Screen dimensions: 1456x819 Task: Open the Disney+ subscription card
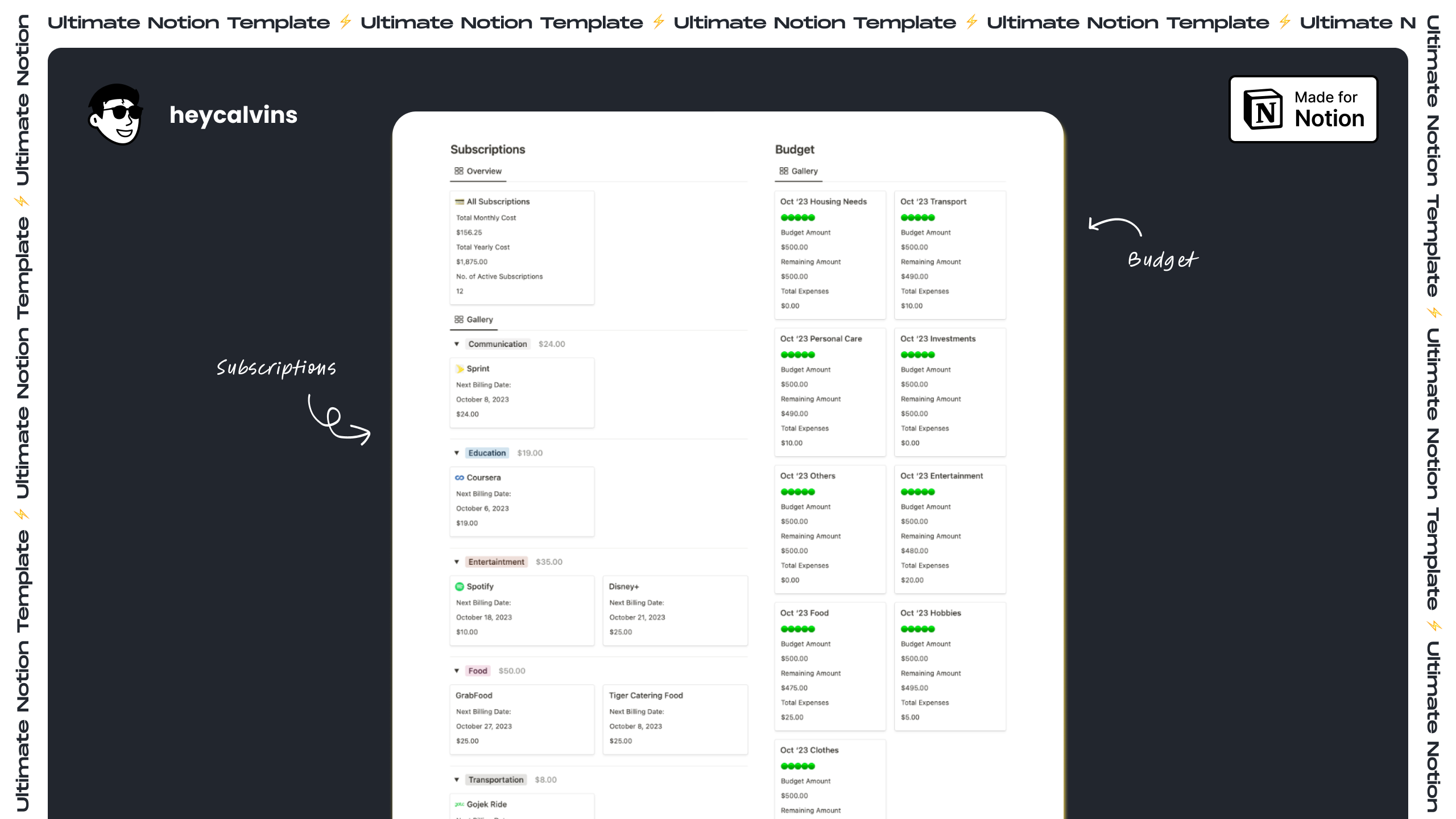coord(675,610)
